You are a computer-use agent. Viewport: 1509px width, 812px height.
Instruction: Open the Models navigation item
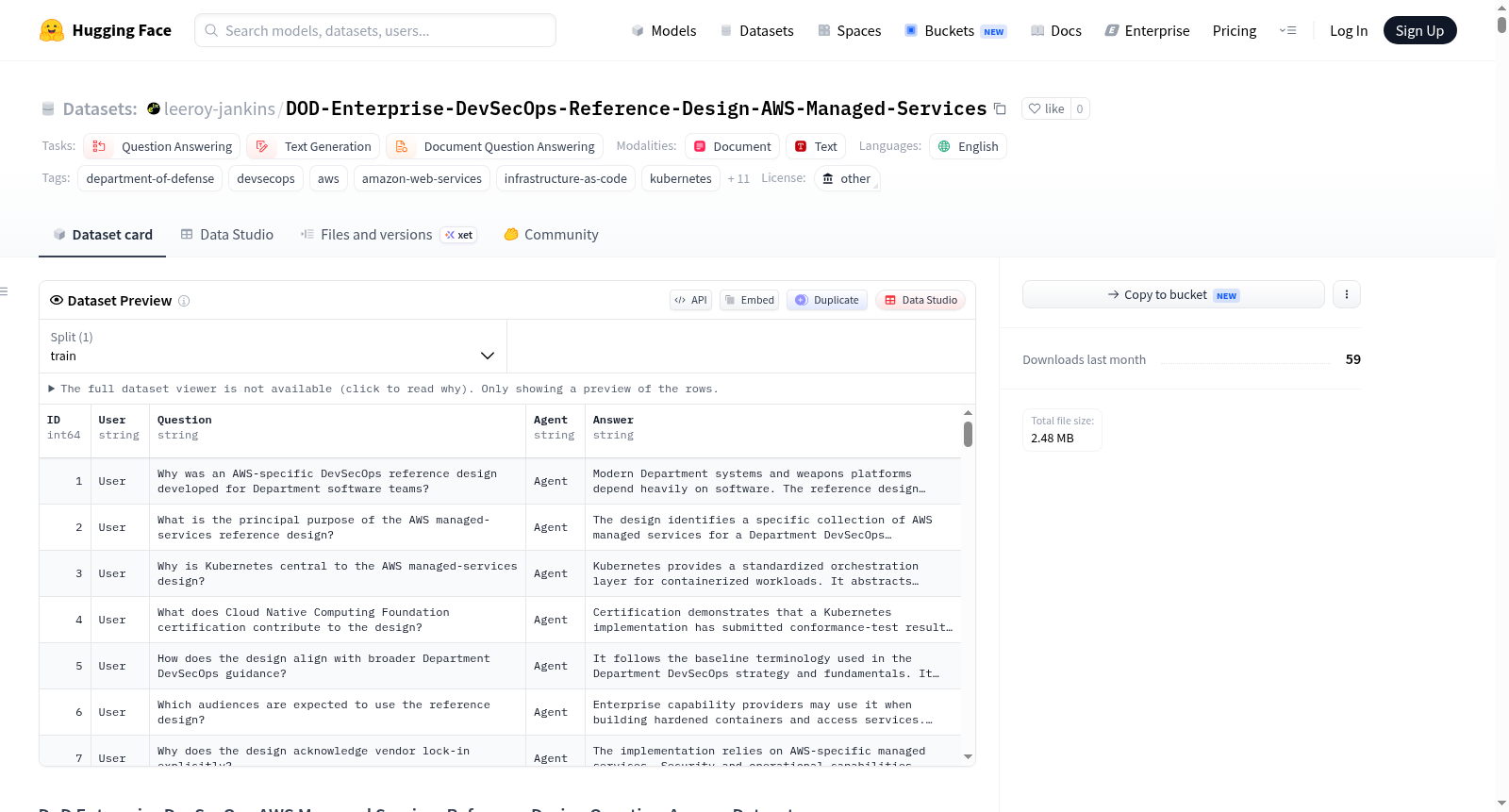point(664,30)
